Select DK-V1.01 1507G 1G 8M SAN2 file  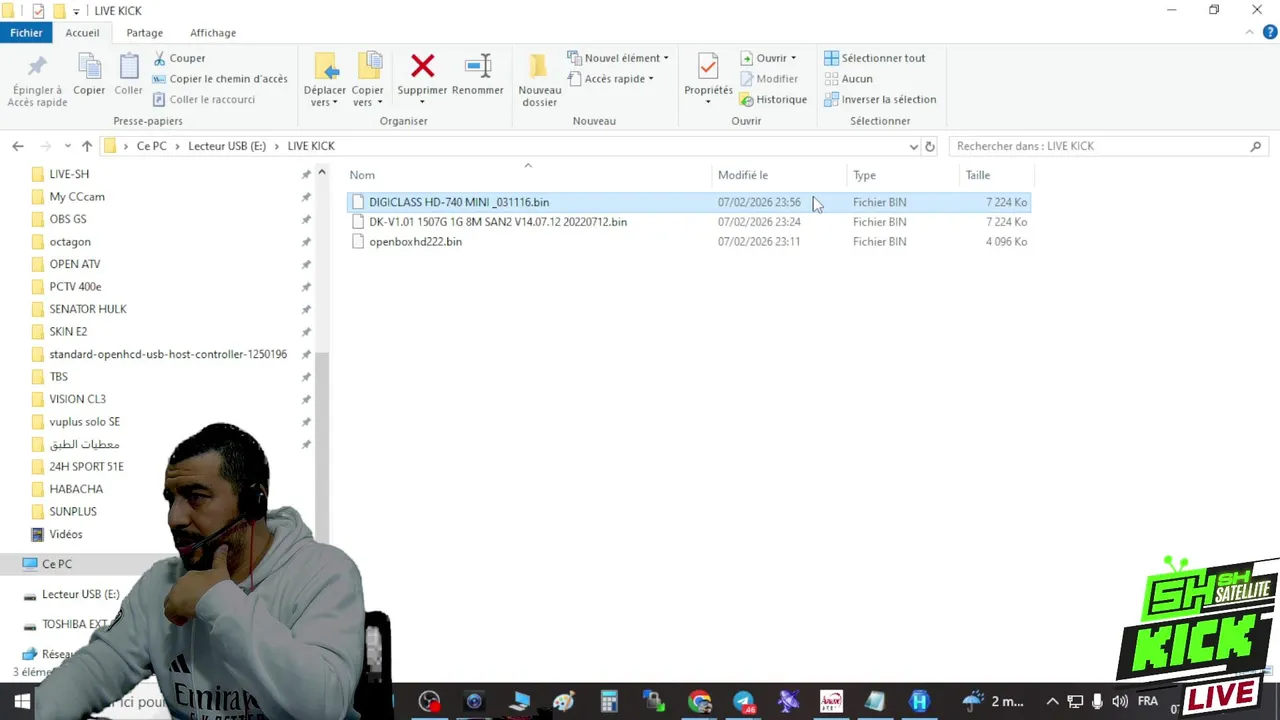click(x=688, y=222)
